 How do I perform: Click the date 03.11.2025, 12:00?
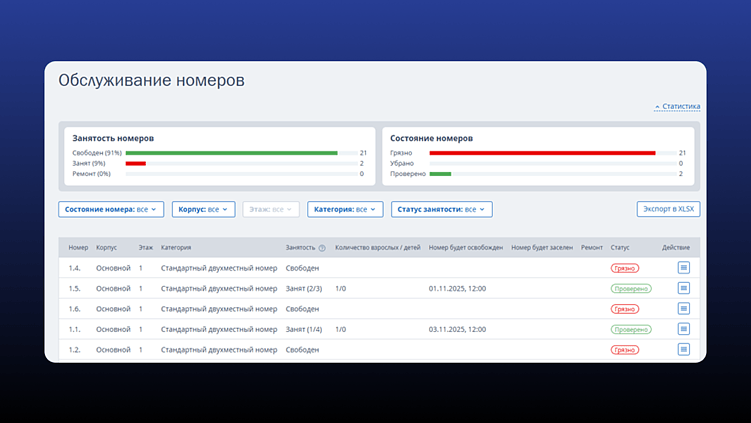pos(457,330)
